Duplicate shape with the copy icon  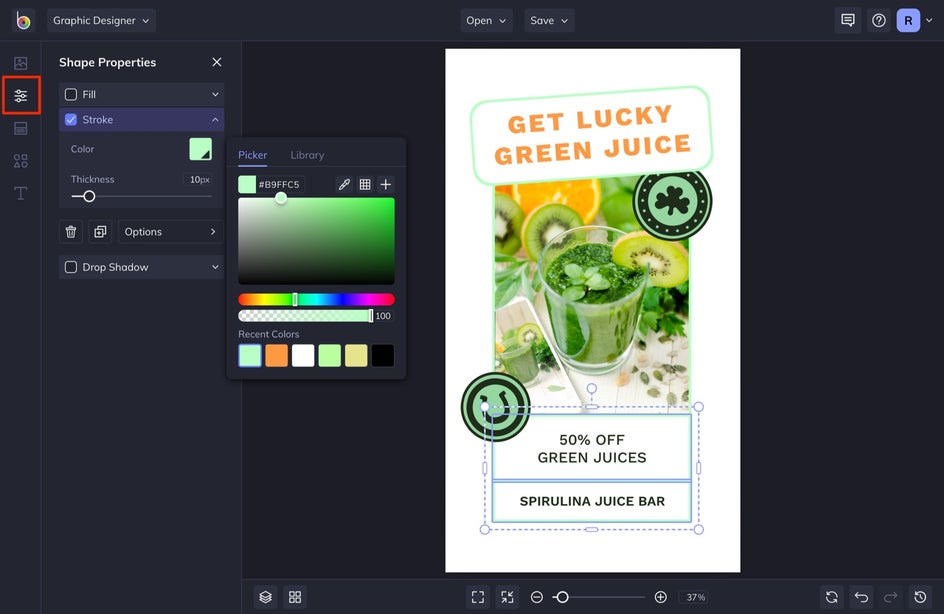click(100, 232)
